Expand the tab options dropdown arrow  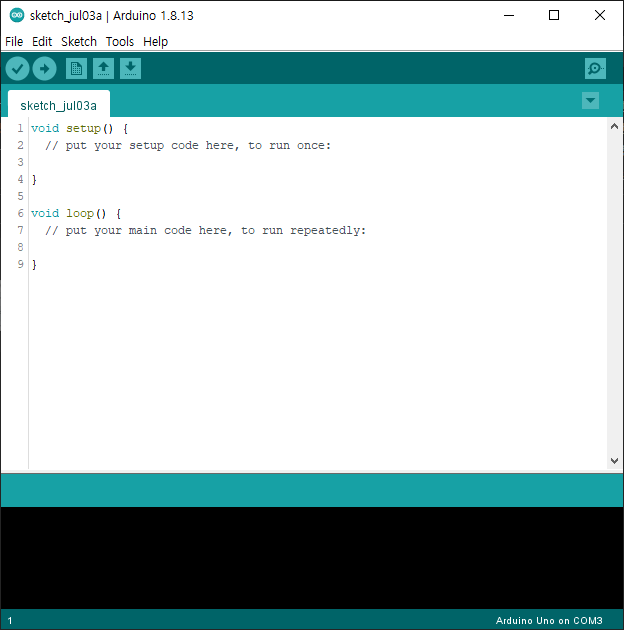(590, 100)
